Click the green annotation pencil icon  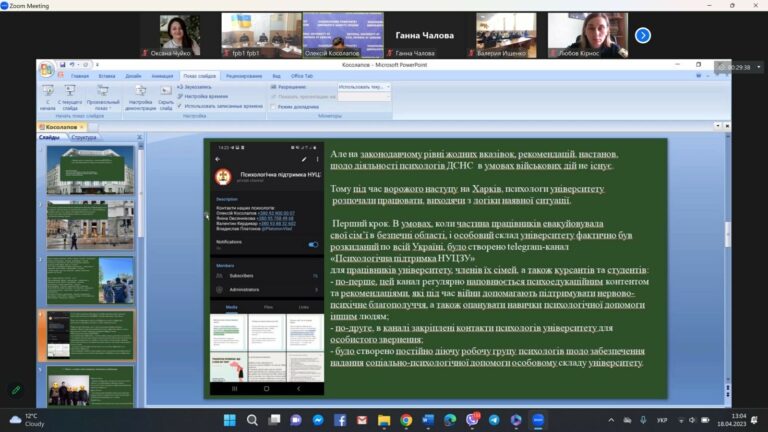point(15,390)
